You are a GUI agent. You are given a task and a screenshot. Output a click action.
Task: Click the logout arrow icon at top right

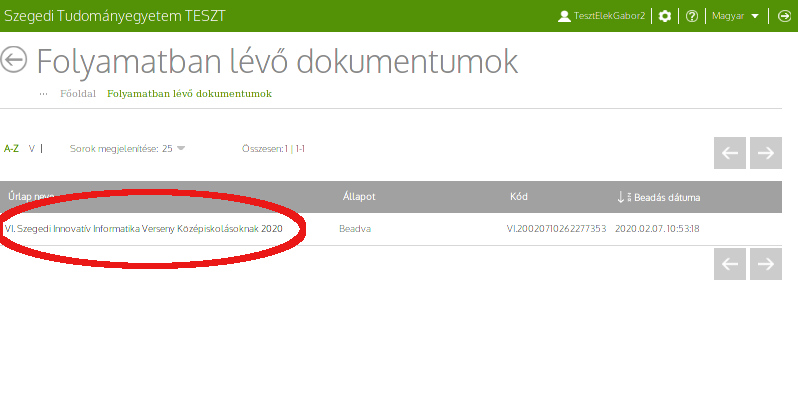pyautogui.click(x=785, y=16)
